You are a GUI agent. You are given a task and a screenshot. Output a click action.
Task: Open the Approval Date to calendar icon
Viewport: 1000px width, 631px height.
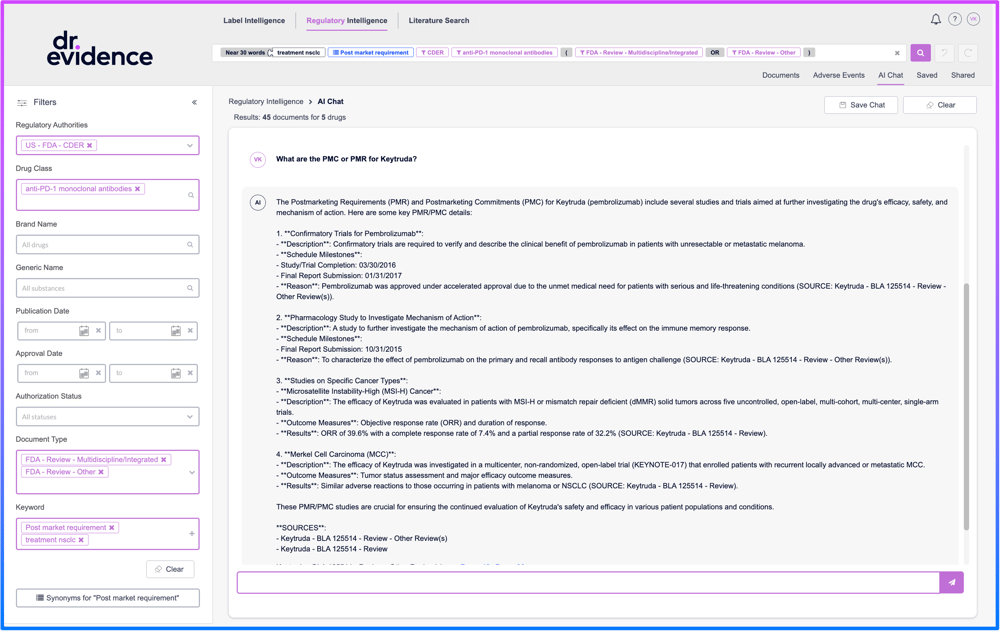[x=175, y=373]
